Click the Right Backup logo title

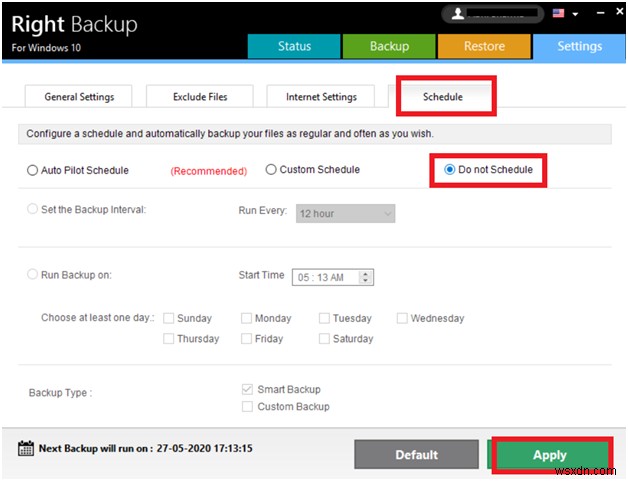click(74, 24)
